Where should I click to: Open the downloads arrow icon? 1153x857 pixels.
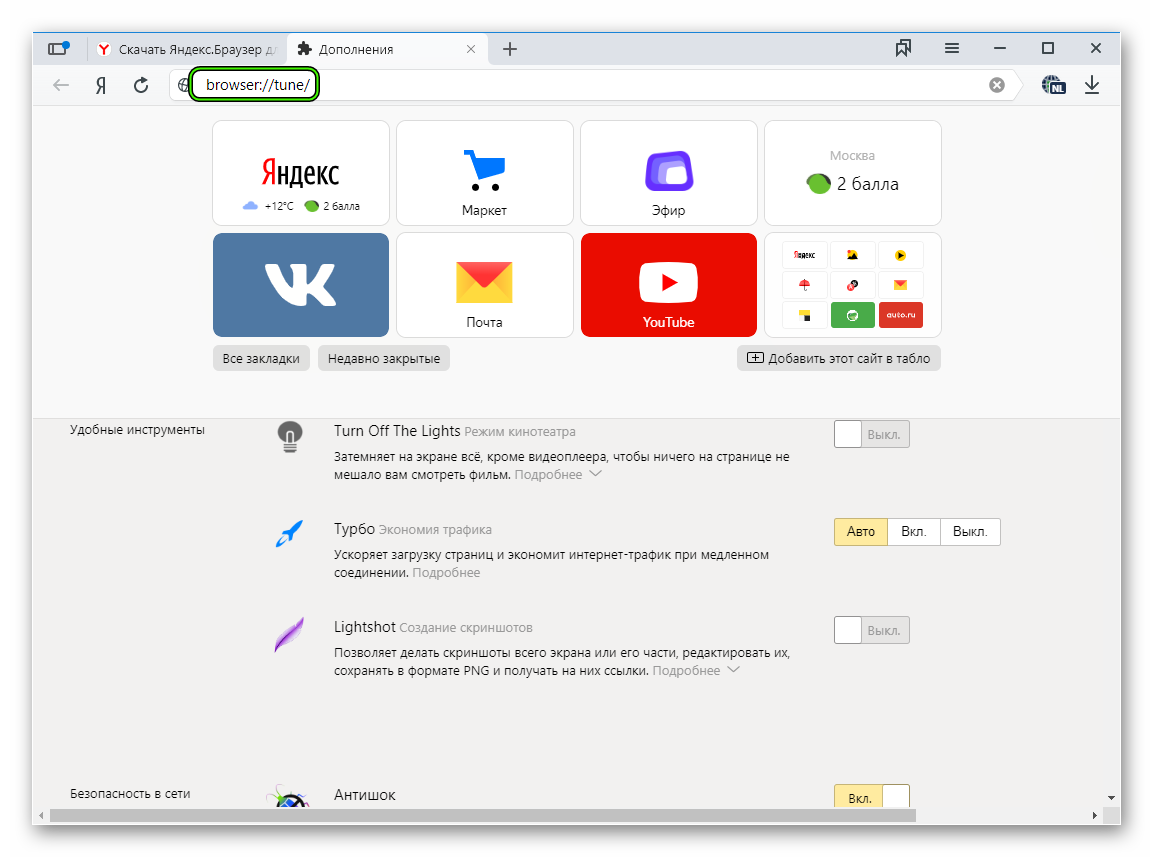tap(1092, 85)
